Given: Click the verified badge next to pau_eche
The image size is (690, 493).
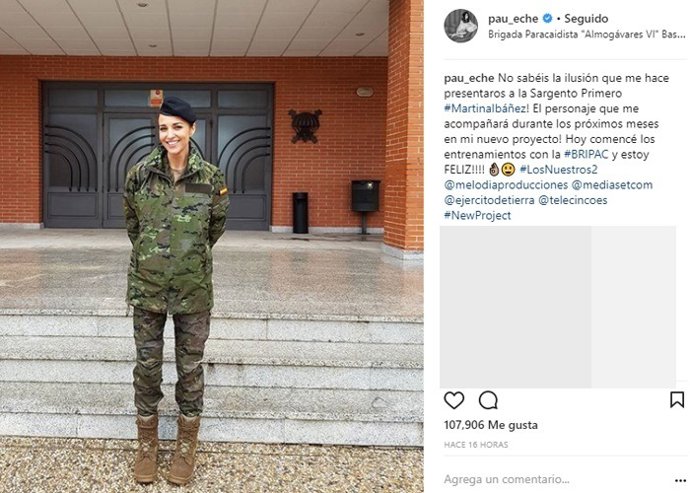Looking at the screenshot, I should (x=547, y=18).
